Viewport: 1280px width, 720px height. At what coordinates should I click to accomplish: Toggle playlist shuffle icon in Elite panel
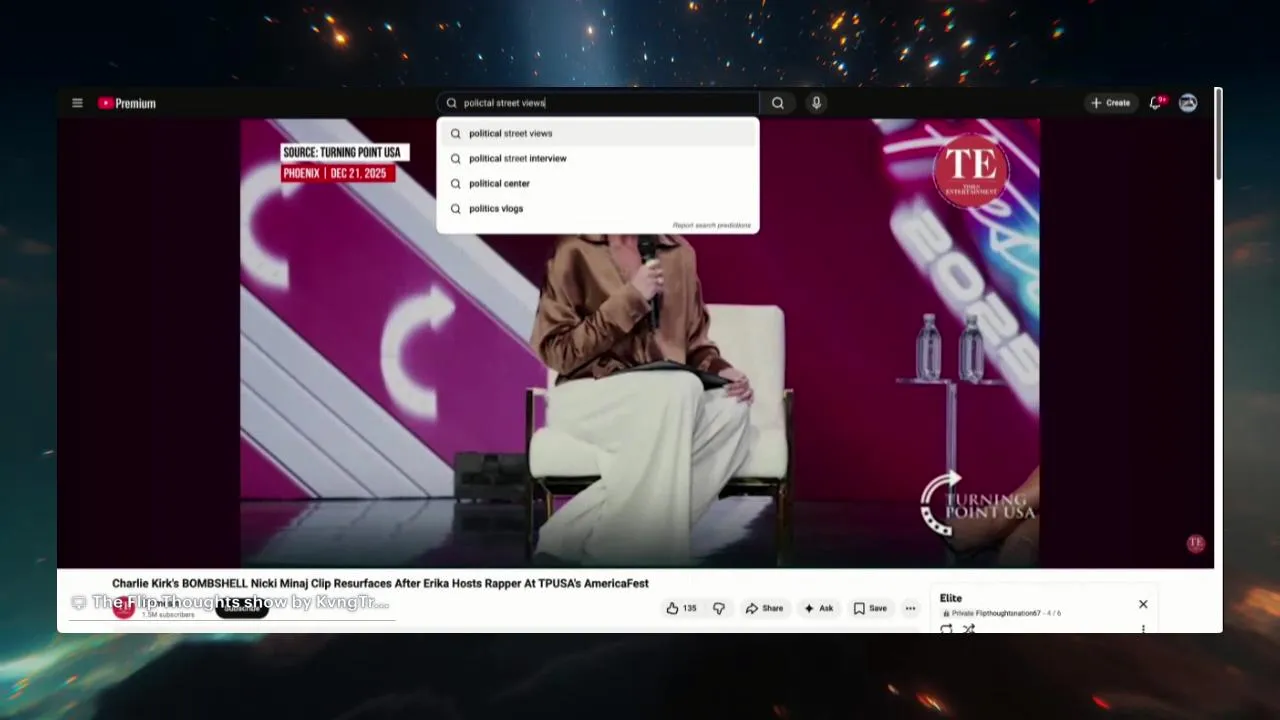[x=968, y=629]
